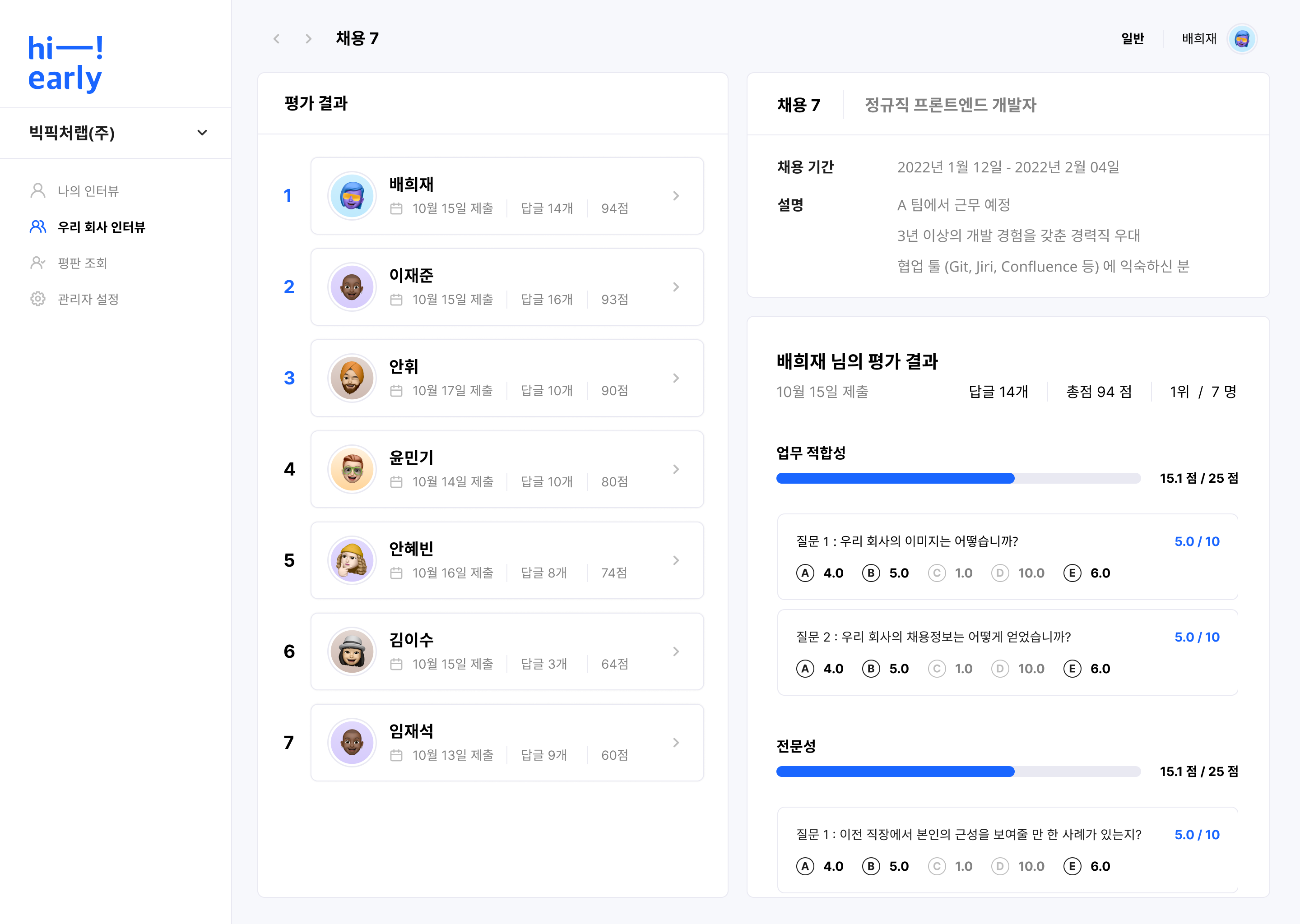1300x924 pixels.
Task: Go to 우리 회사 인터뷰 menu
Action: [x=101, y=227]
